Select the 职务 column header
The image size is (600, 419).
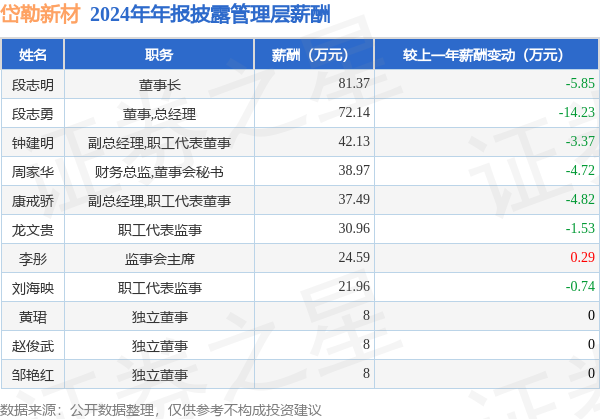[x=159, y=55]
